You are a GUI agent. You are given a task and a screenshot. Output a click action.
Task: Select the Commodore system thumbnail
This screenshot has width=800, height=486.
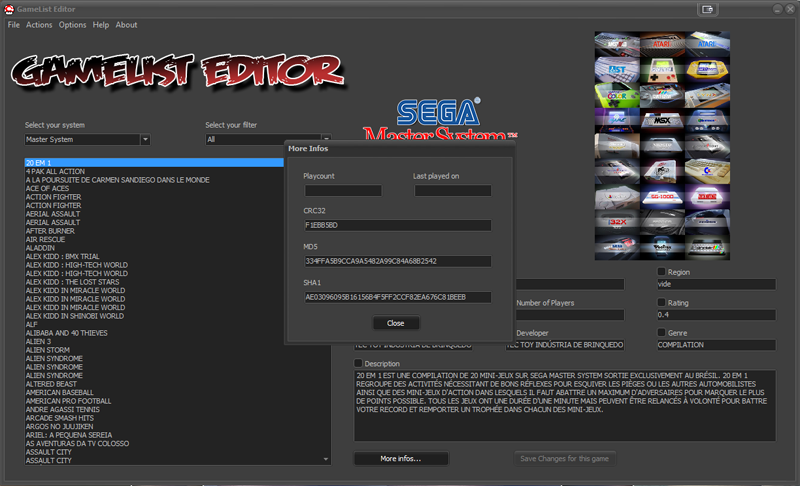707,171
